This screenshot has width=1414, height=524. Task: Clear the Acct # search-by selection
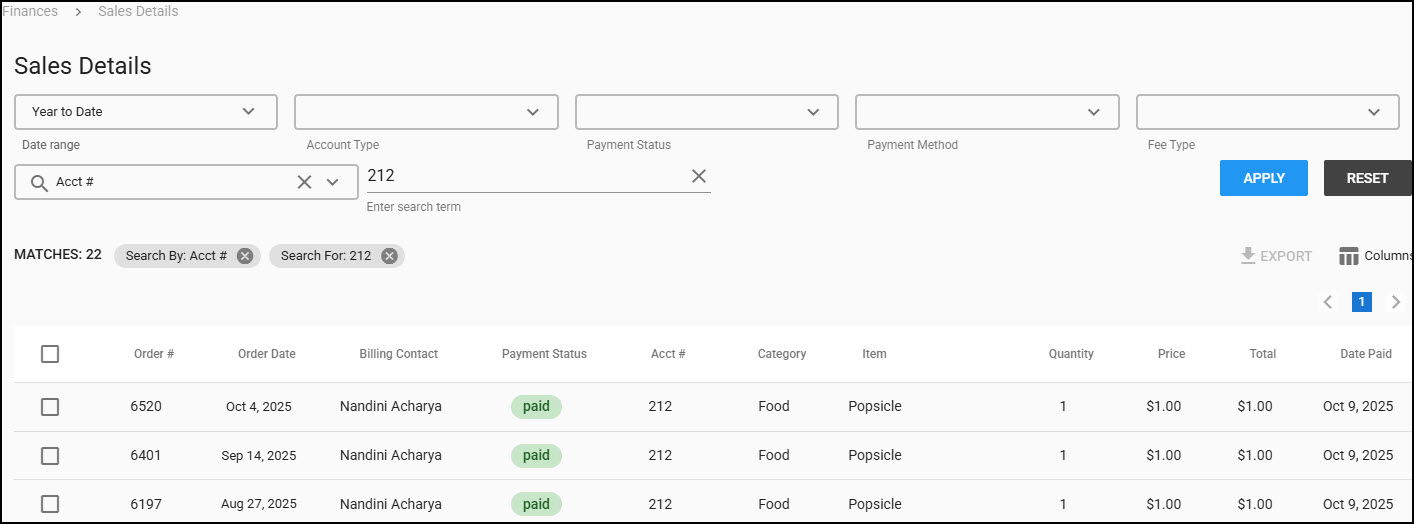click(x=304, y=182)
